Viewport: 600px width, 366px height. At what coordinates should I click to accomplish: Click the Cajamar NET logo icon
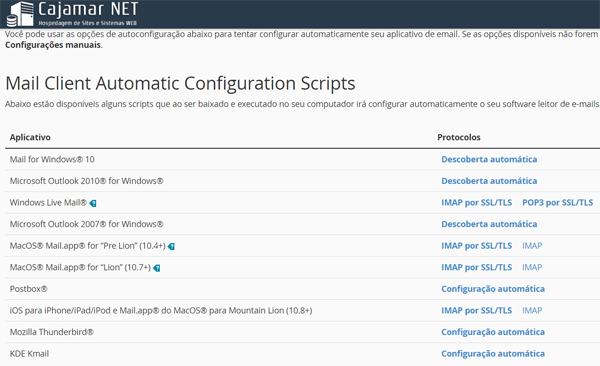click(x=20, y=15)
